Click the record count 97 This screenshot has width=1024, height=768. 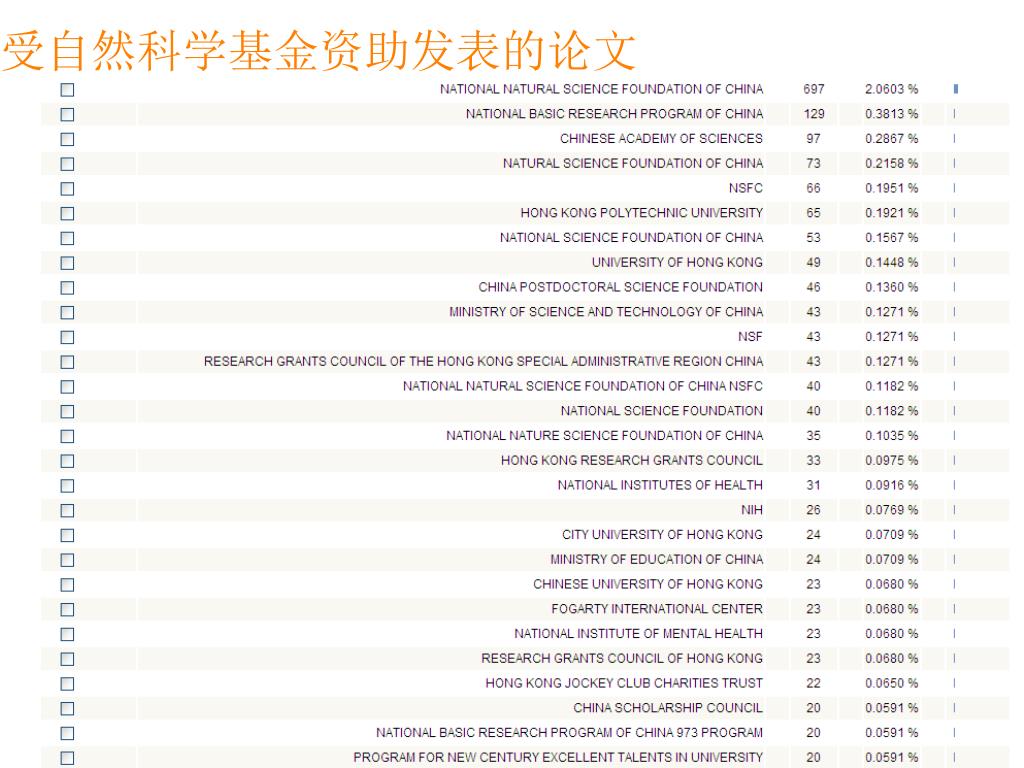click(813, 138)
